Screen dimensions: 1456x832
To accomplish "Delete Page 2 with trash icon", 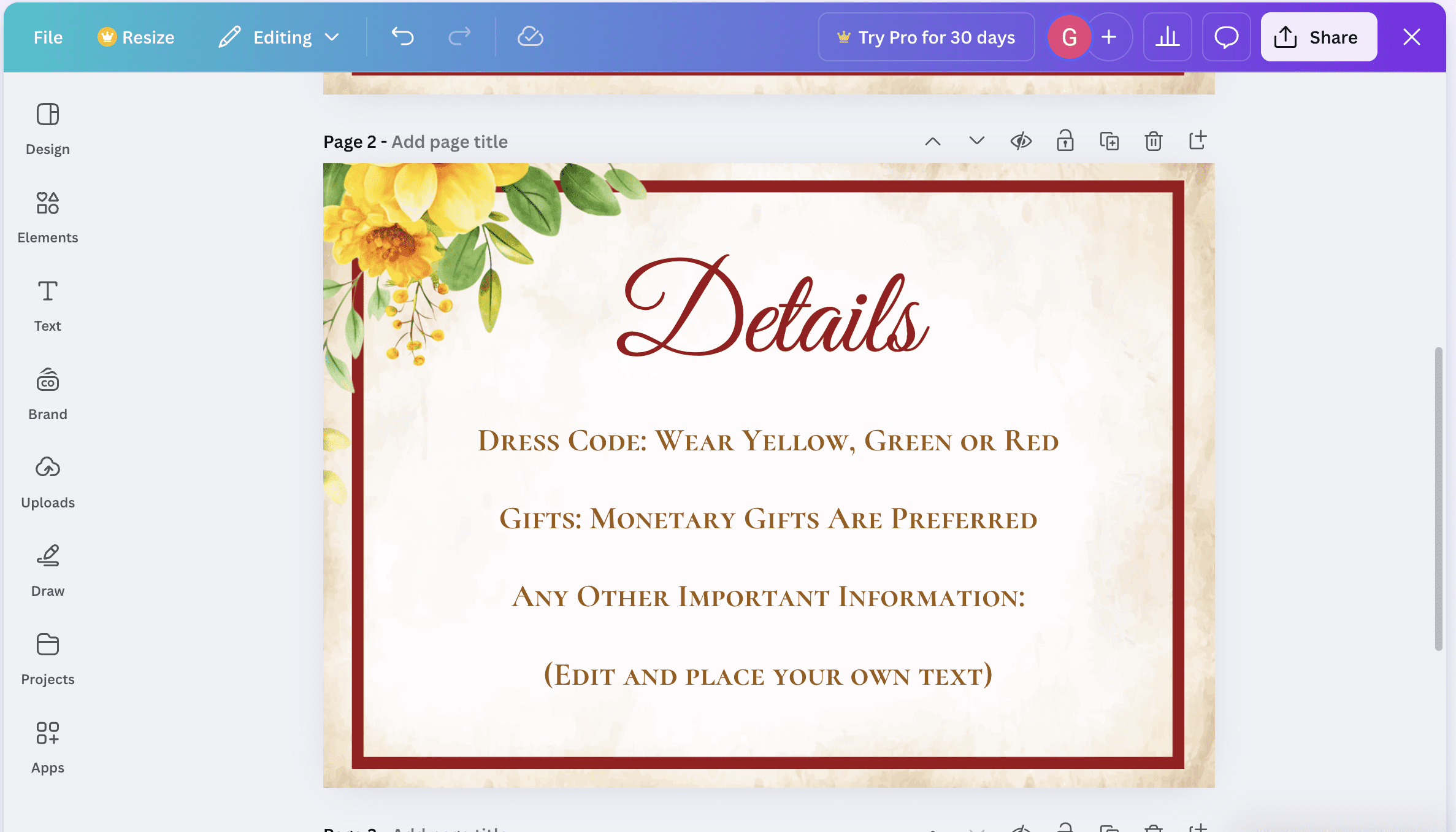I will point(1153,141).
